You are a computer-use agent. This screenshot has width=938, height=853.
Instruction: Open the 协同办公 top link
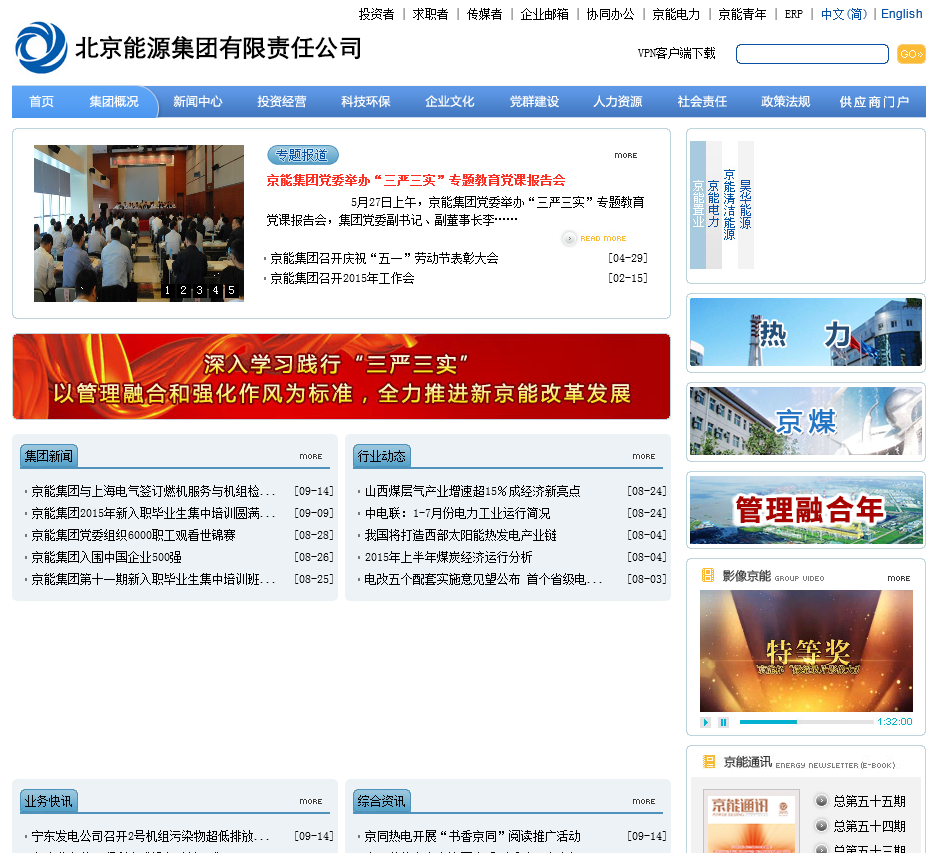(610, 14)
